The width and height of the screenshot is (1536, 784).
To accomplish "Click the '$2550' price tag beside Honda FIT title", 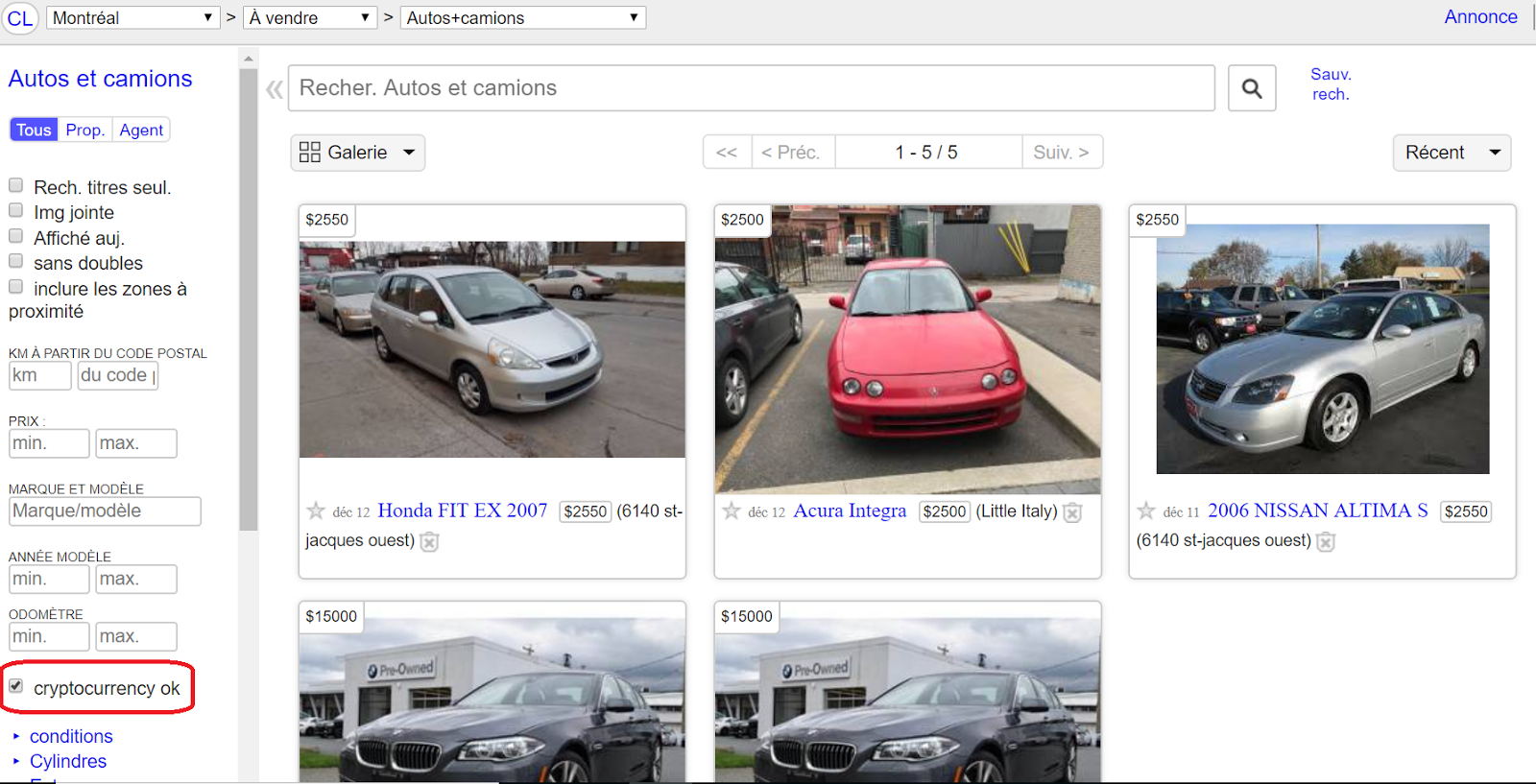I will pyautogui.click(x=586, y=511).
